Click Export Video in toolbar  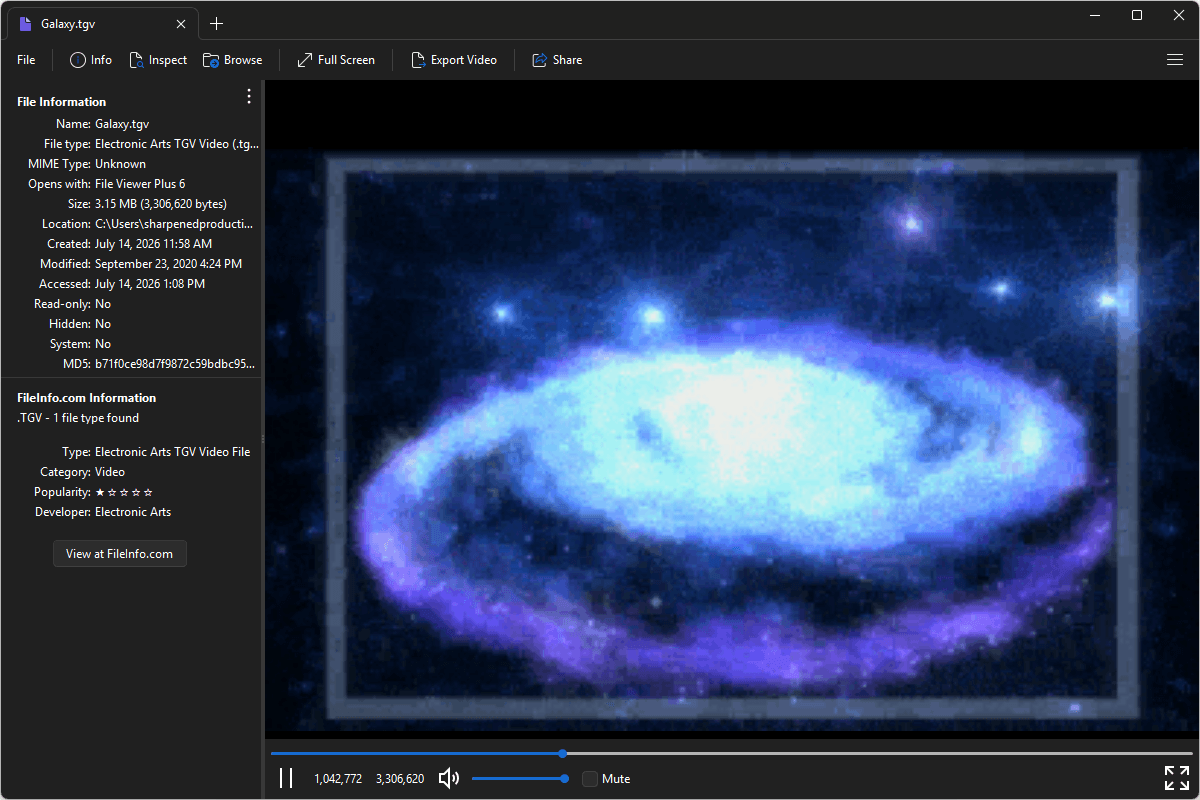click(x=454, y=60)
